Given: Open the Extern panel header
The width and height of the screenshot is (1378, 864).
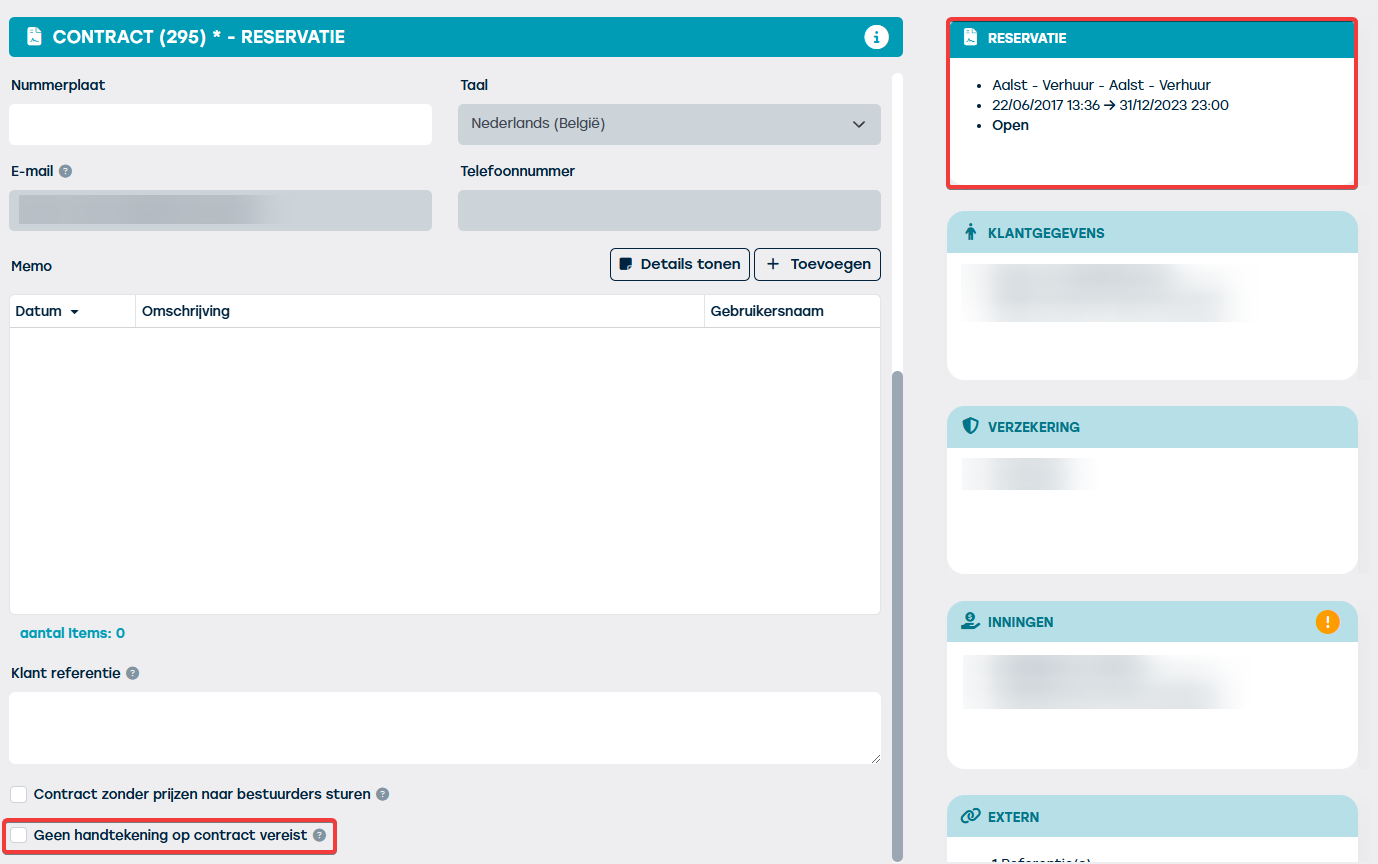Looking at the screenshot, I should click(x=1152, y=817).
